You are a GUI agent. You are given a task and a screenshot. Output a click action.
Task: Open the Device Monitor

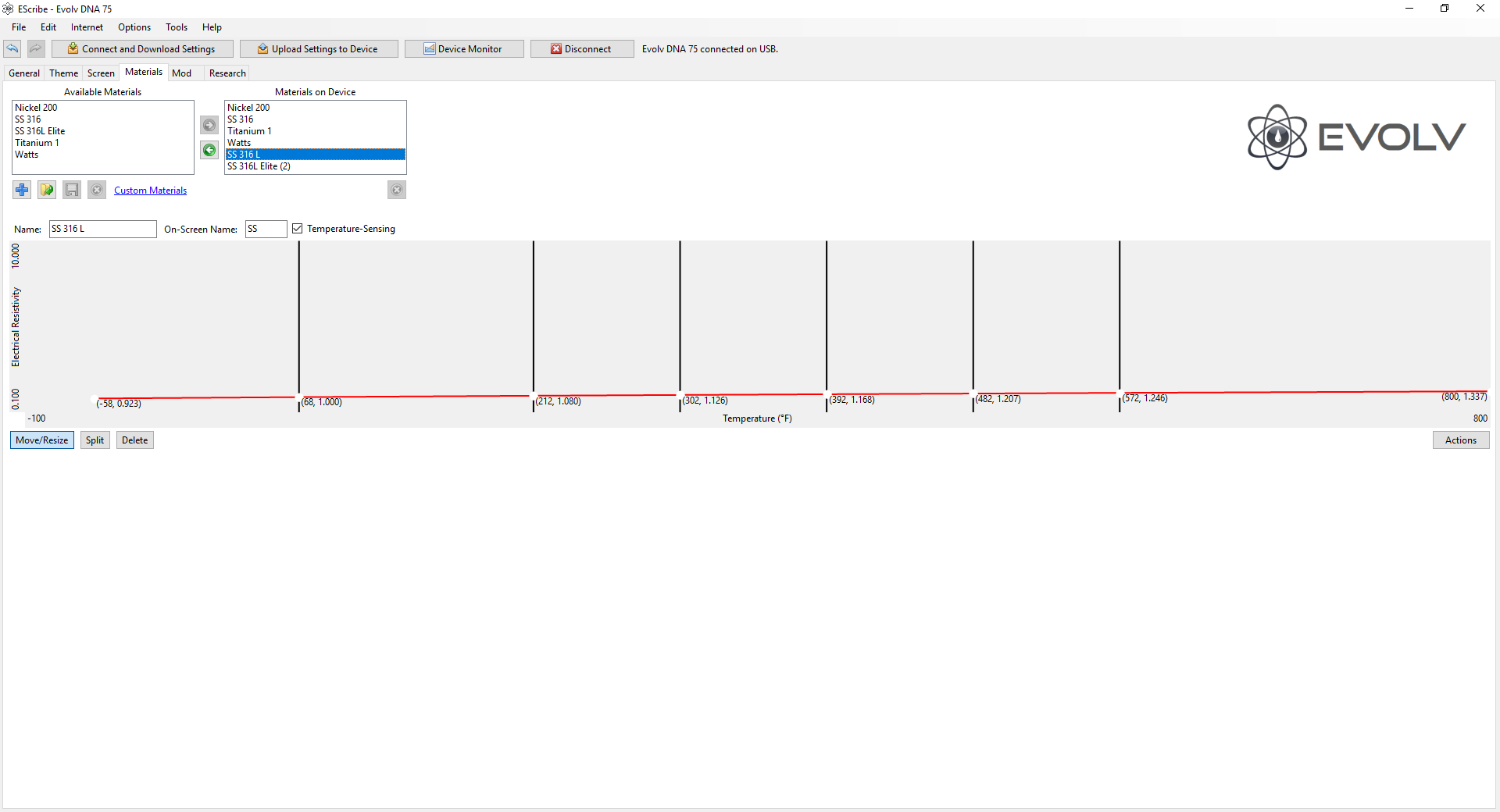(463, 49)
